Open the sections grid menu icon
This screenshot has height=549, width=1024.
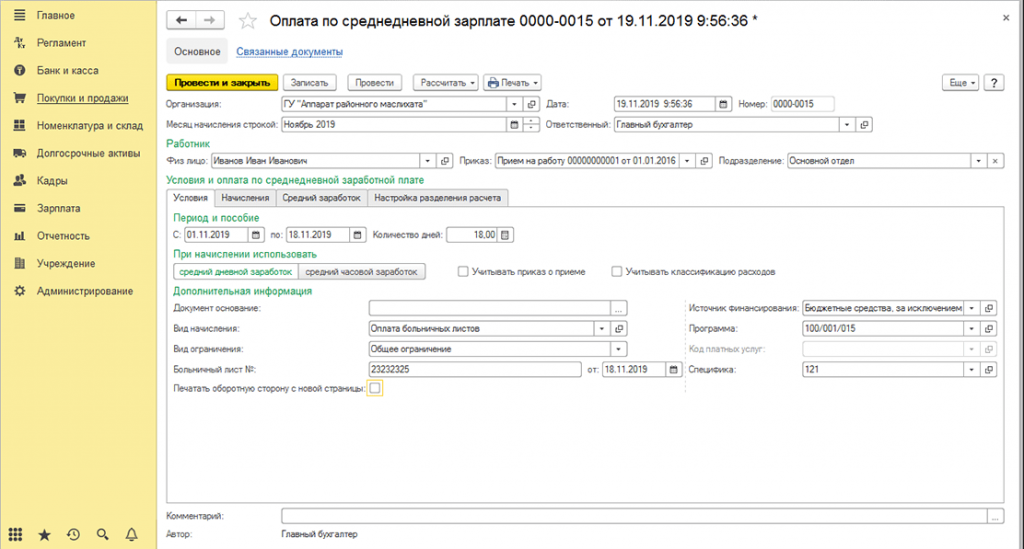pos(15,535)
